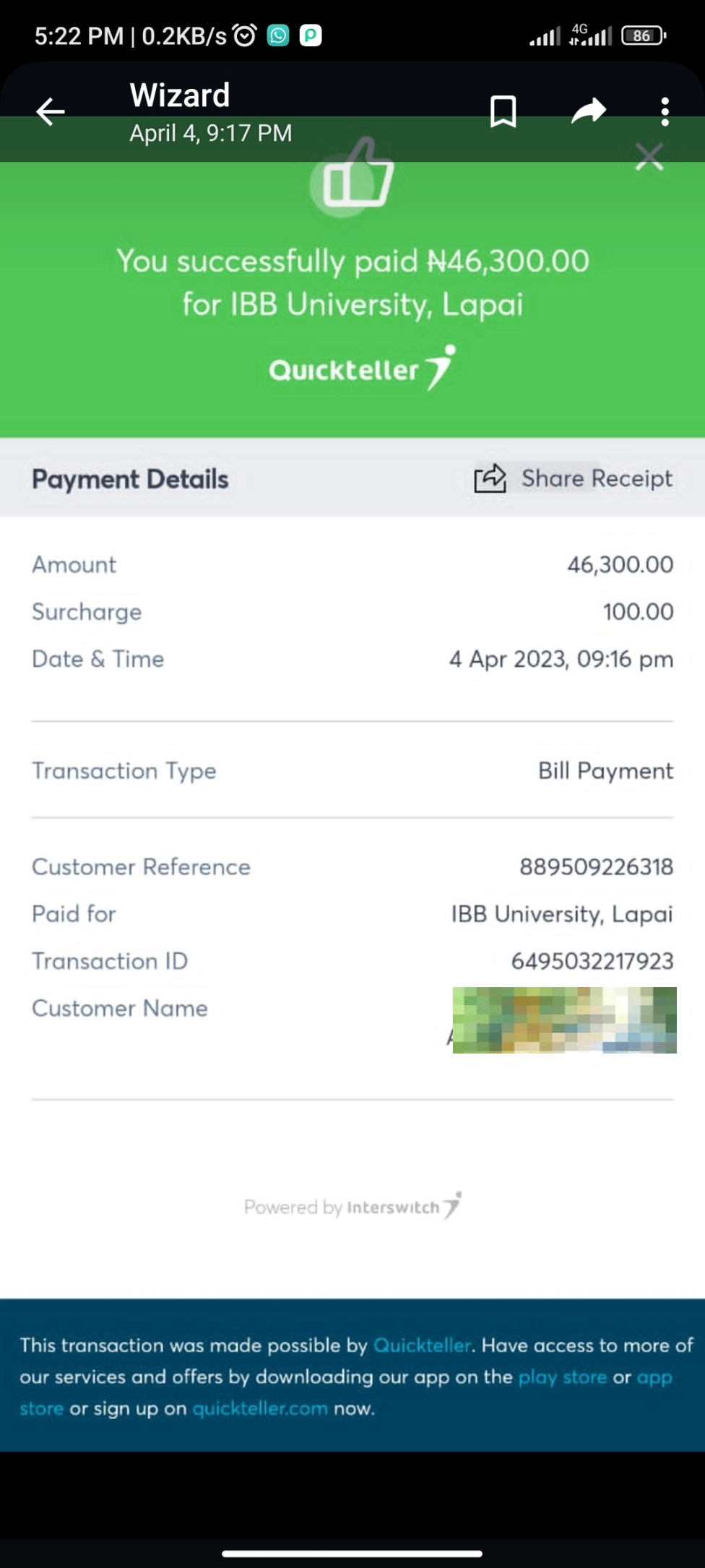Tap the Wizard chat name header
The image size is (705, 1568).
[180, 96]
